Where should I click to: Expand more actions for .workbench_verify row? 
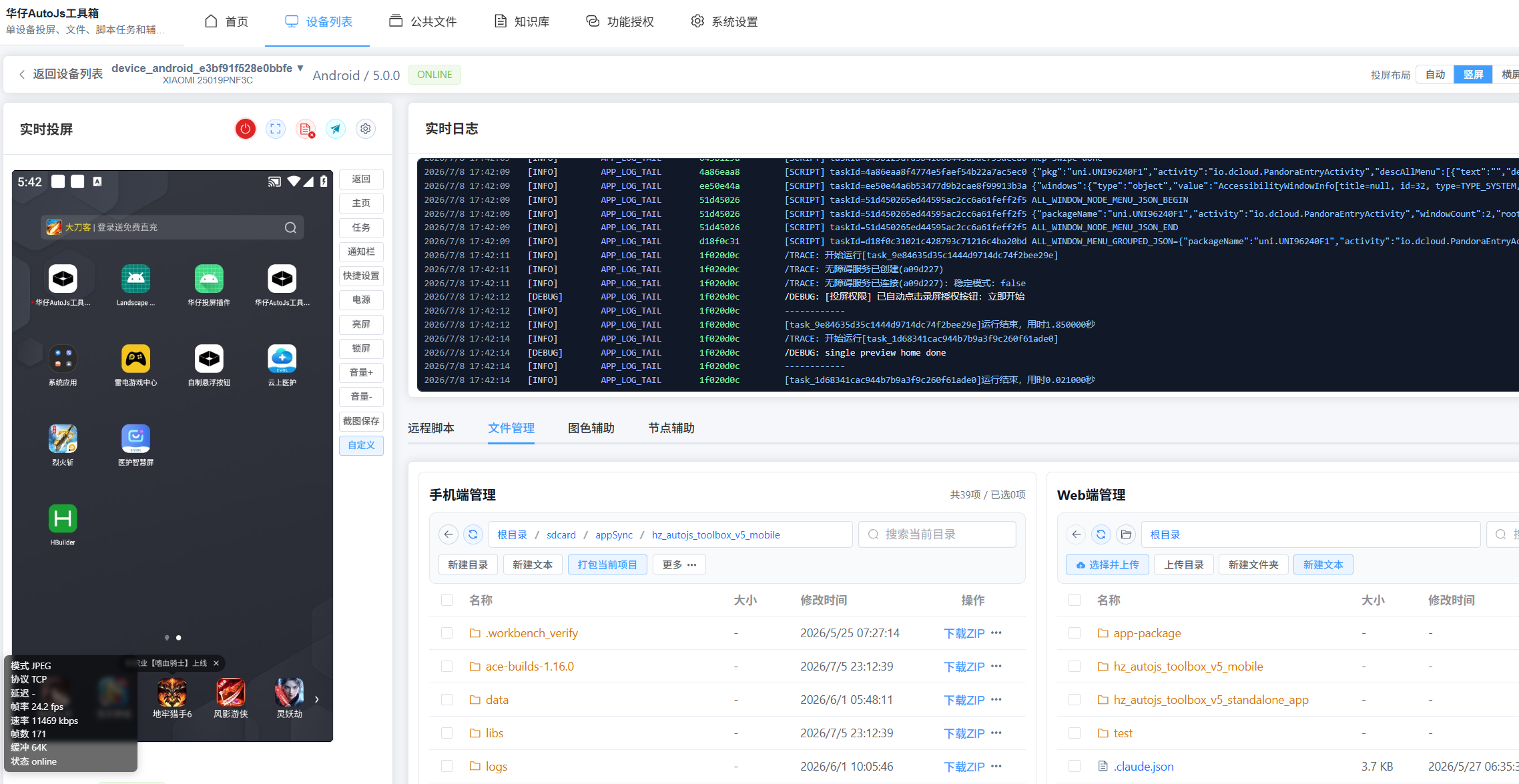point(996,633)
